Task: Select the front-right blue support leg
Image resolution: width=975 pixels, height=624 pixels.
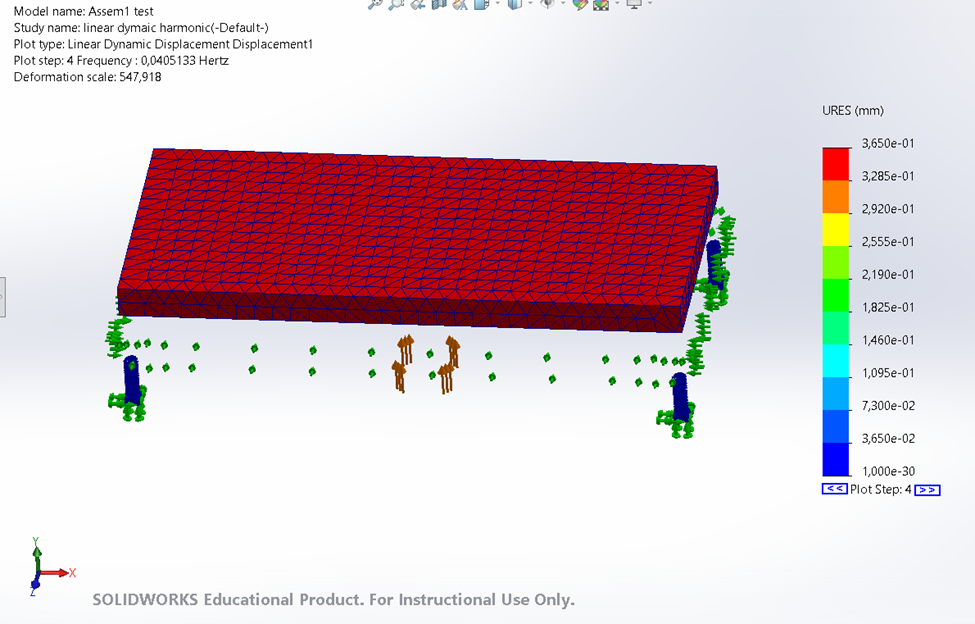Action: tap(680, 398)
